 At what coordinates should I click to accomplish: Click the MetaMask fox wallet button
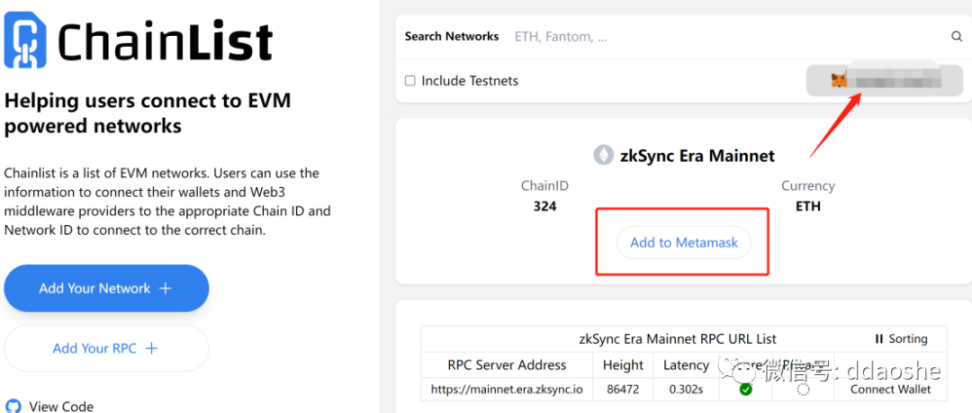pos(884,80)
